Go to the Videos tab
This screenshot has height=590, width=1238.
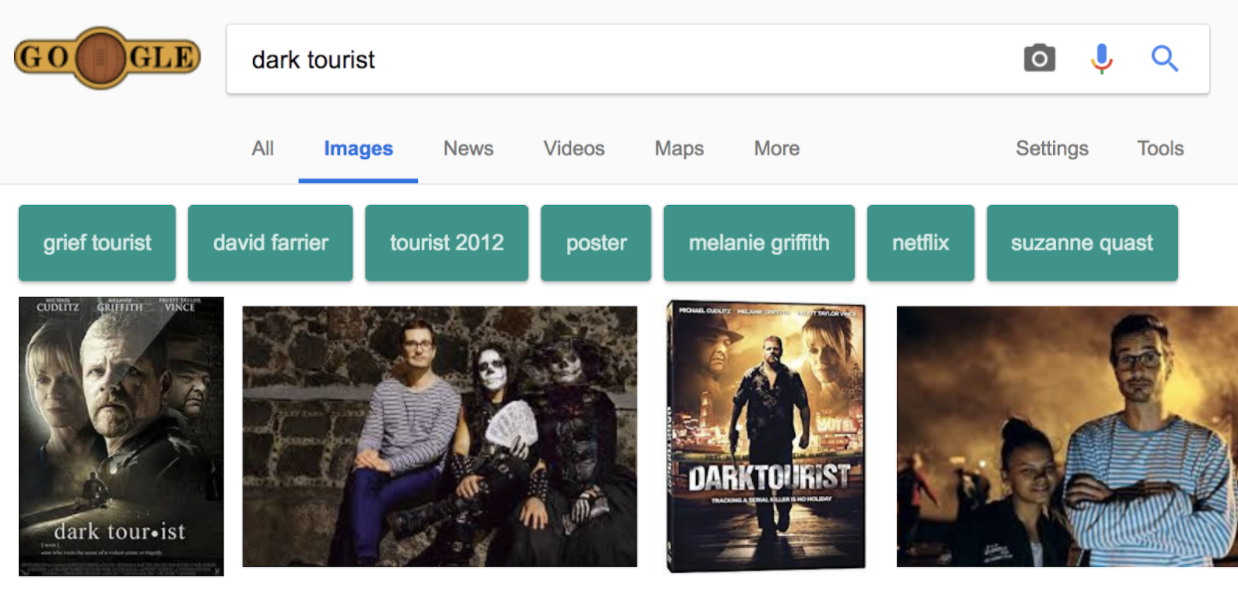coord(574,149)
